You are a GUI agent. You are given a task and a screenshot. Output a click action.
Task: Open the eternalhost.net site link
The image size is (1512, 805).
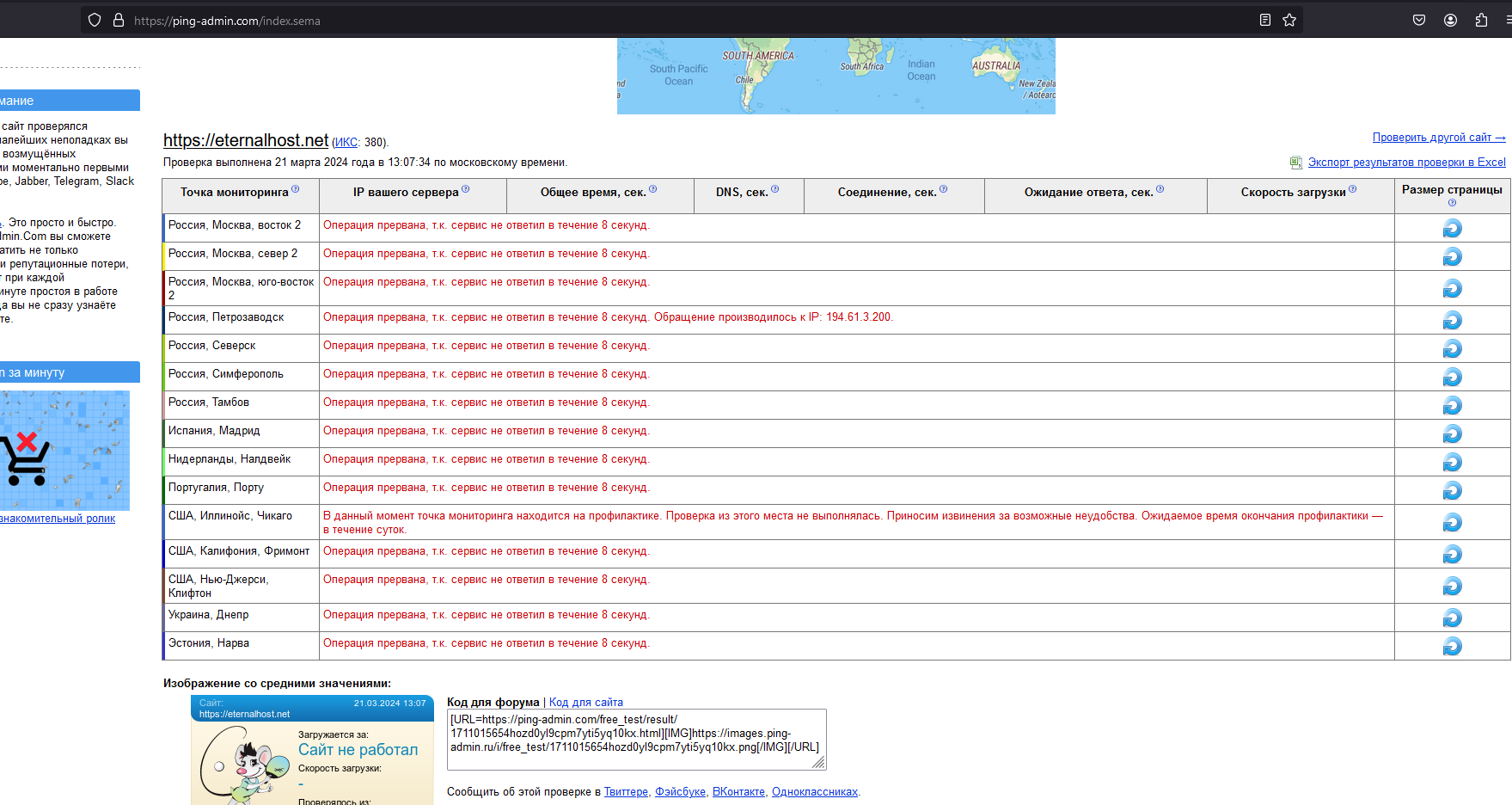pos(246,140)
